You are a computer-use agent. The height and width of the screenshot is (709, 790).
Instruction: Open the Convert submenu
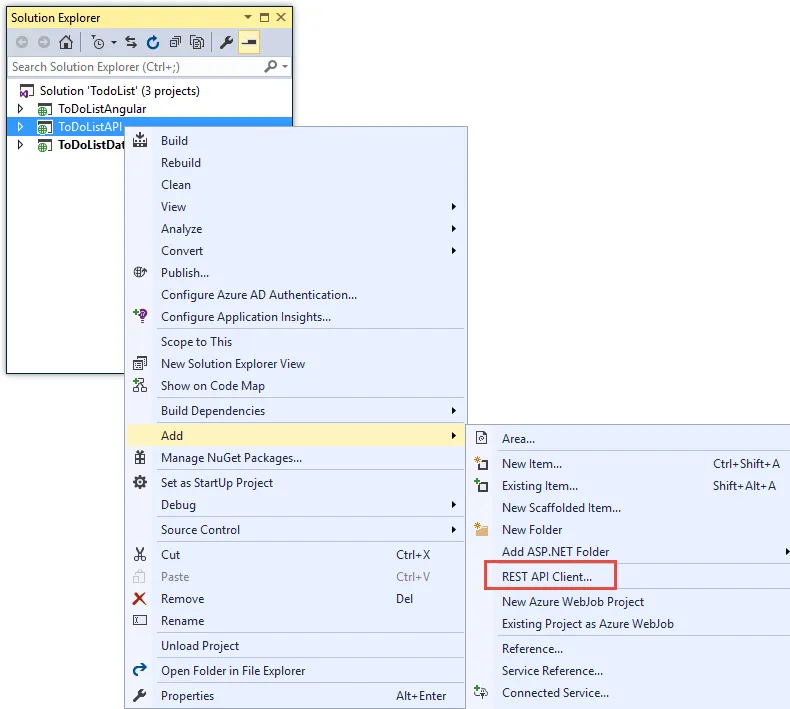295,250
